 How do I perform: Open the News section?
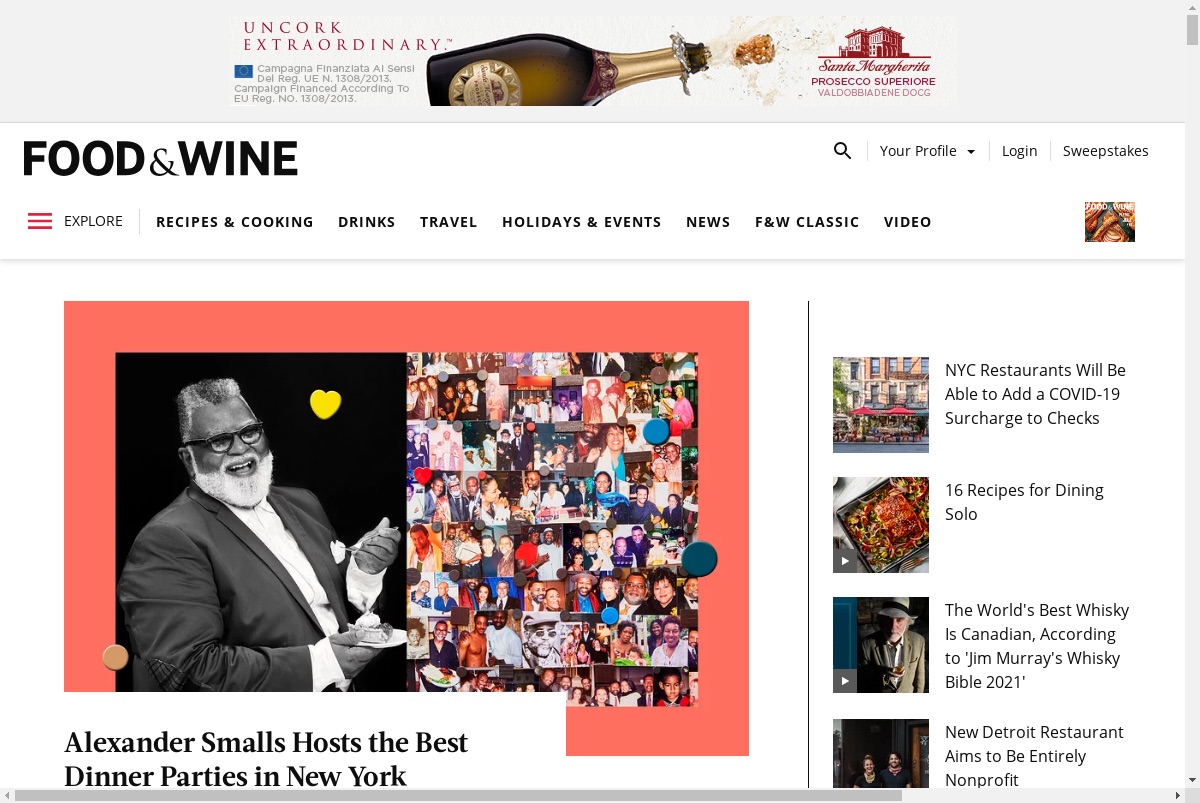[x=708, y=222]
